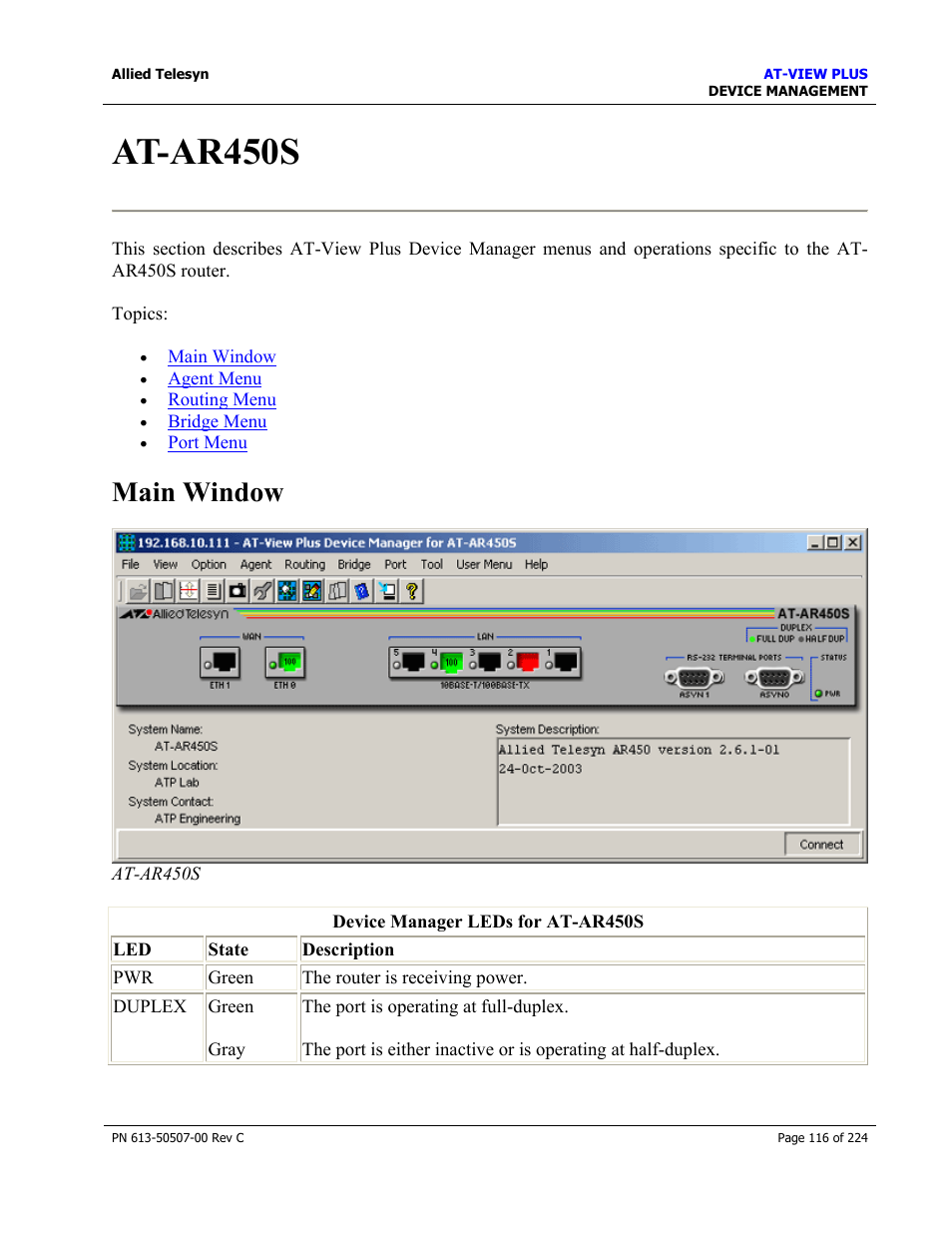952x1233 pixels.
Task: Open the View menu
Action: 166,565
